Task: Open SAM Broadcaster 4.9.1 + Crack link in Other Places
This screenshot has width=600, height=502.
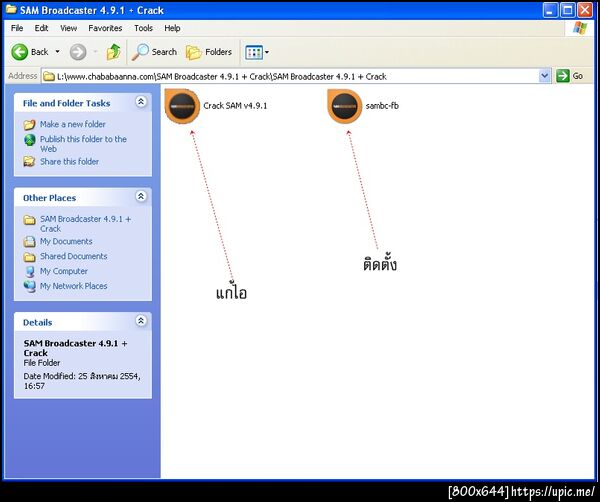Action: (x=85, y=223)
